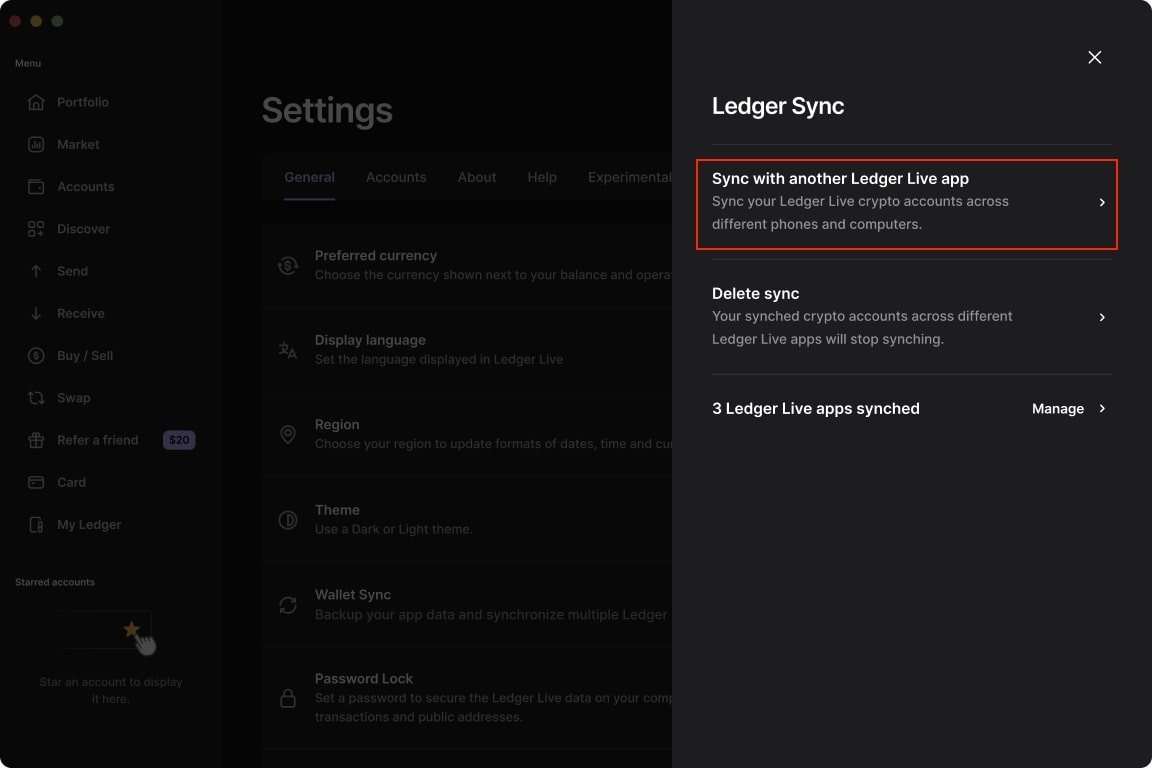
Task: Click the $20 referral badge
Action: tap(179, 440)
